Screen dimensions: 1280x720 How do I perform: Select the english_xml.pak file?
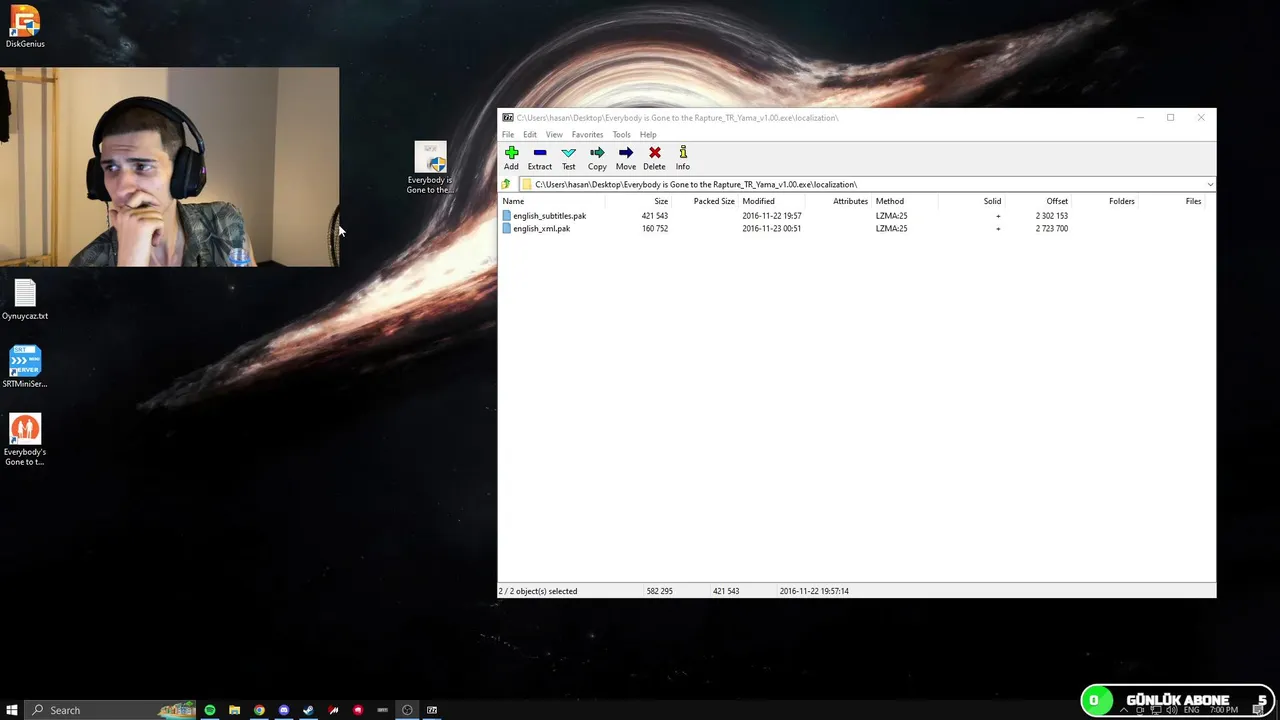pos(541,229)
